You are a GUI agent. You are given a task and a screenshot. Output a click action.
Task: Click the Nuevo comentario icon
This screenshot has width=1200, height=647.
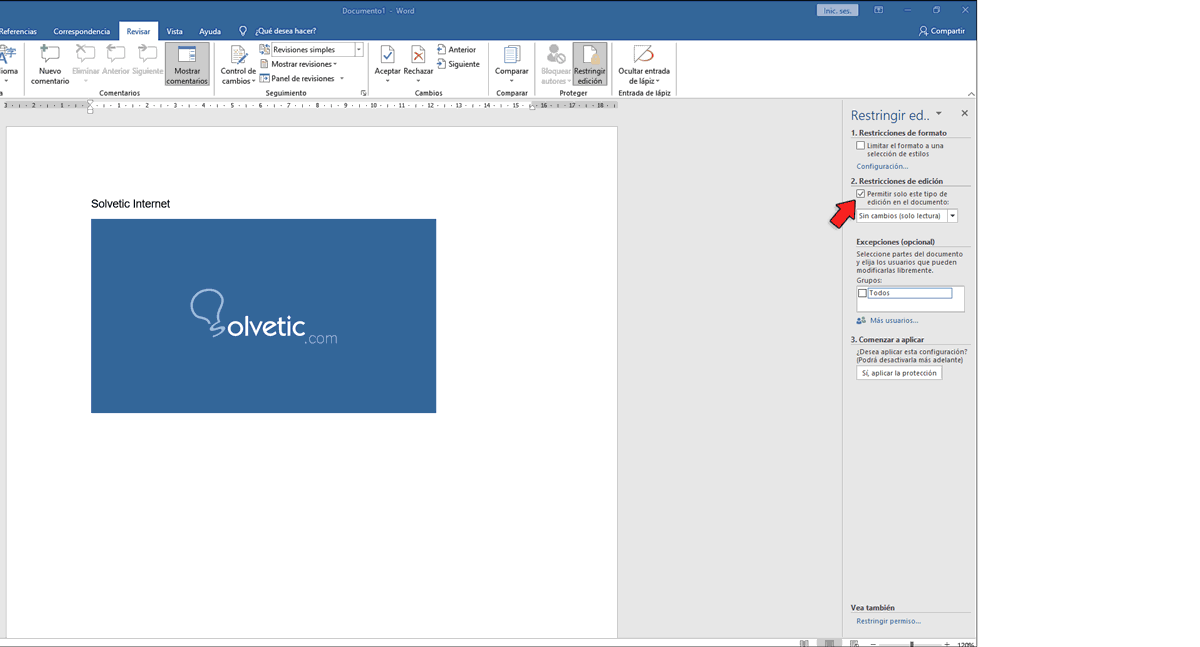click(x=50, y=55)
